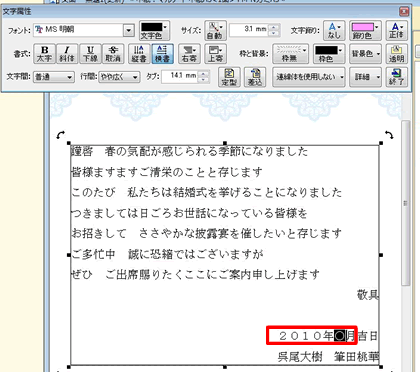Toggle bold (太字) formatting
The width and height of the screenshot is (420, 372).
pos(44,54)
